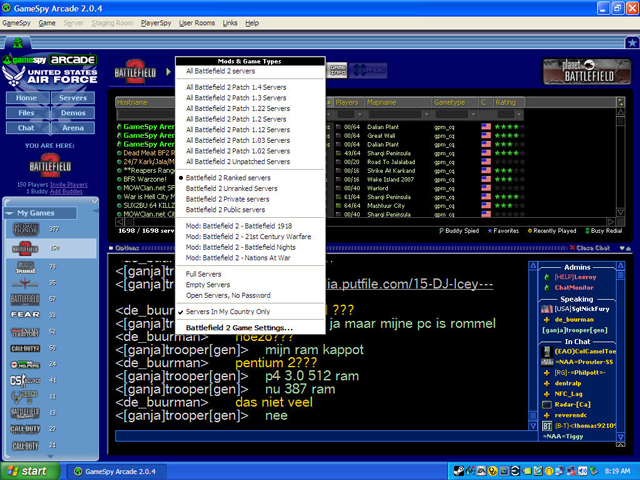Open the Links menu

click(230, 23)
